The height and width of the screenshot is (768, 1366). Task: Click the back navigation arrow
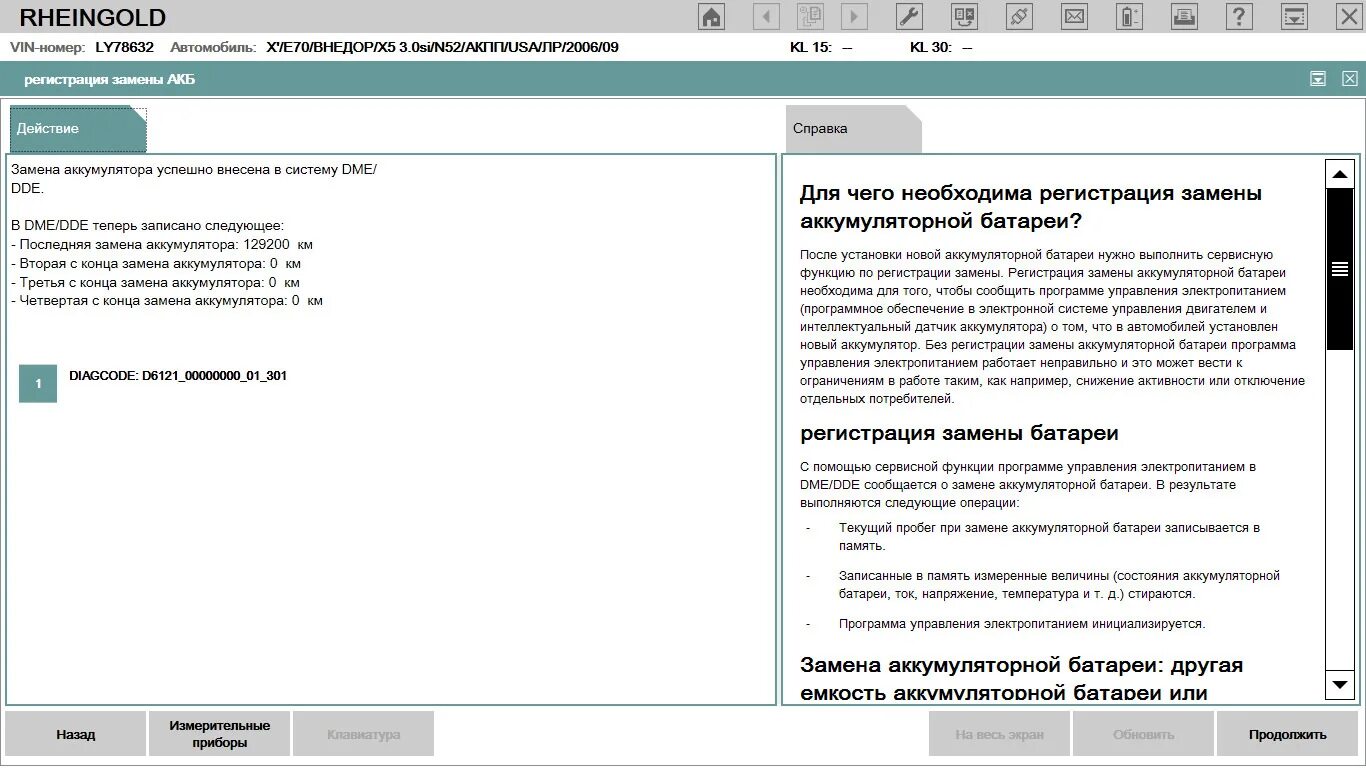pyautogui.click(x=766, y=17)
